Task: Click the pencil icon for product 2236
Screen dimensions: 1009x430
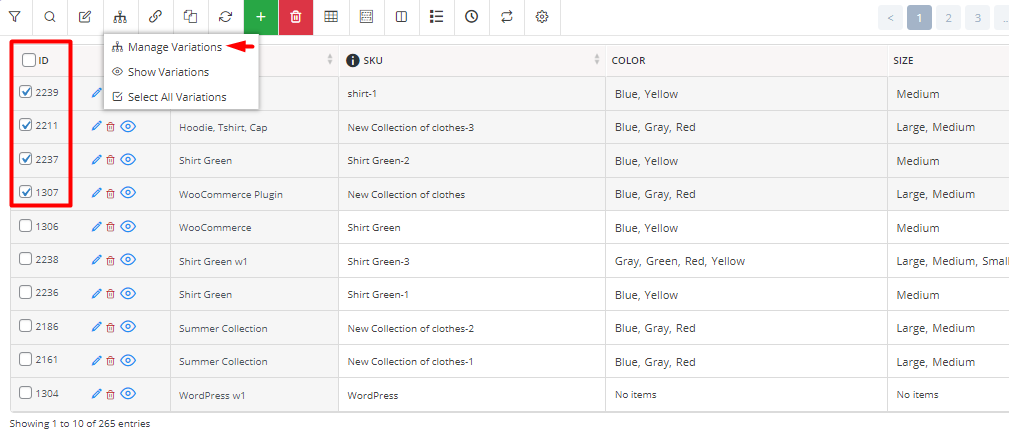Action: point(97,293)
